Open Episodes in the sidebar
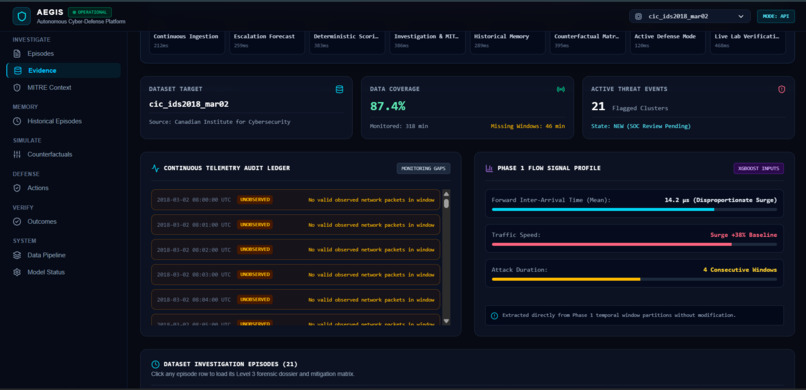The height and width of the screenshot is (390, 806). [41, 53]
